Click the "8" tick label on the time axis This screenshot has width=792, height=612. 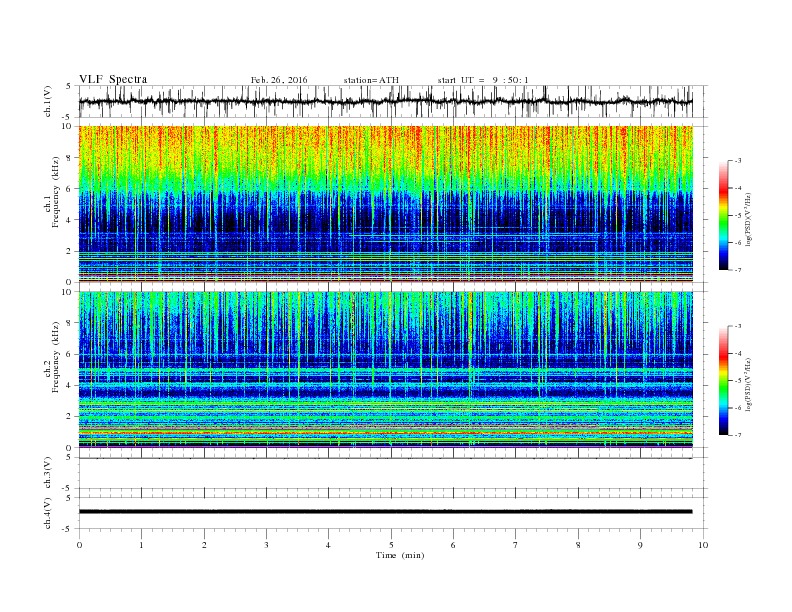(578, 545)
